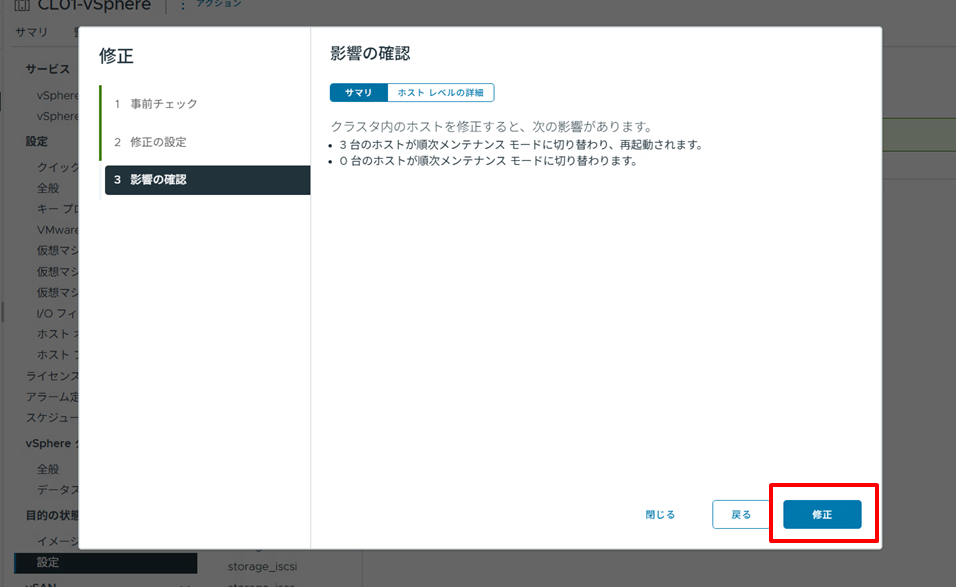Open the スケジュール sidebar item
Viewport: 956px width, 587px height.
point(50,417)
